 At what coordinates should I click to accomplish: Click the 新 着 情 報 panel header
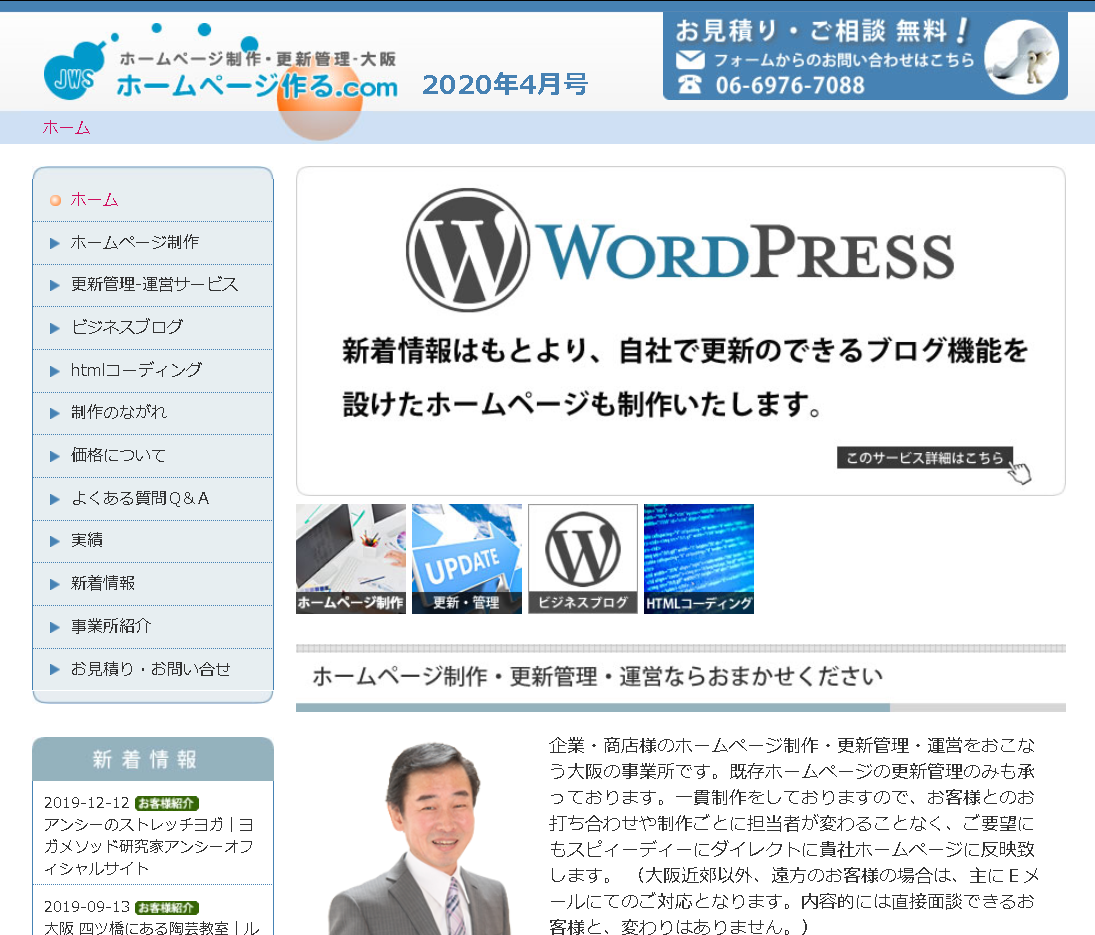(x=153, y=759)
